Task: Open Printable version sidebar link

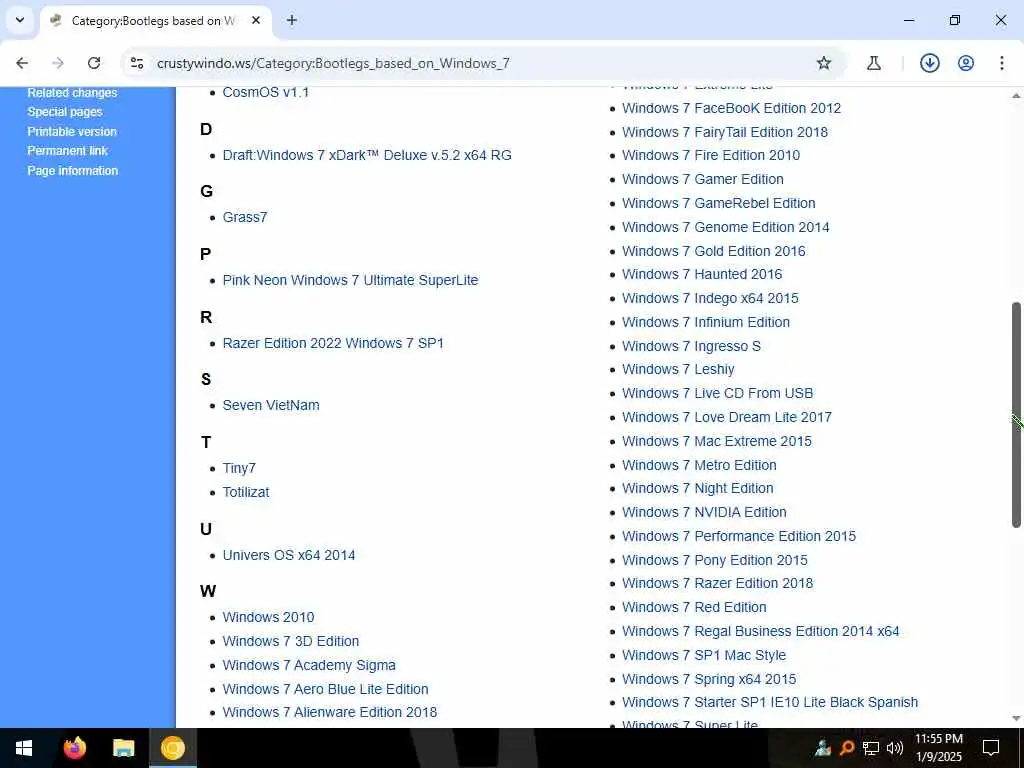Action: (72, 131)
